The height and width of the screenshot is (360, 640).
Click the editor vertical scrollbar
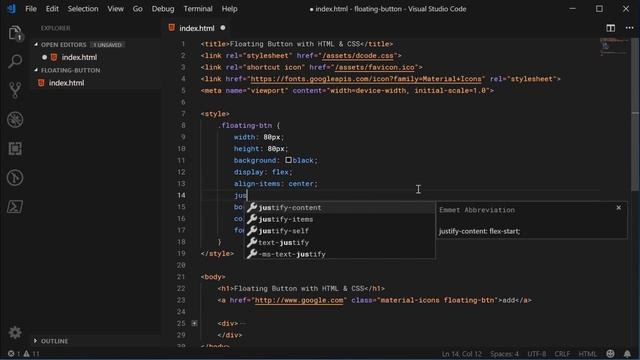point(635,114)
